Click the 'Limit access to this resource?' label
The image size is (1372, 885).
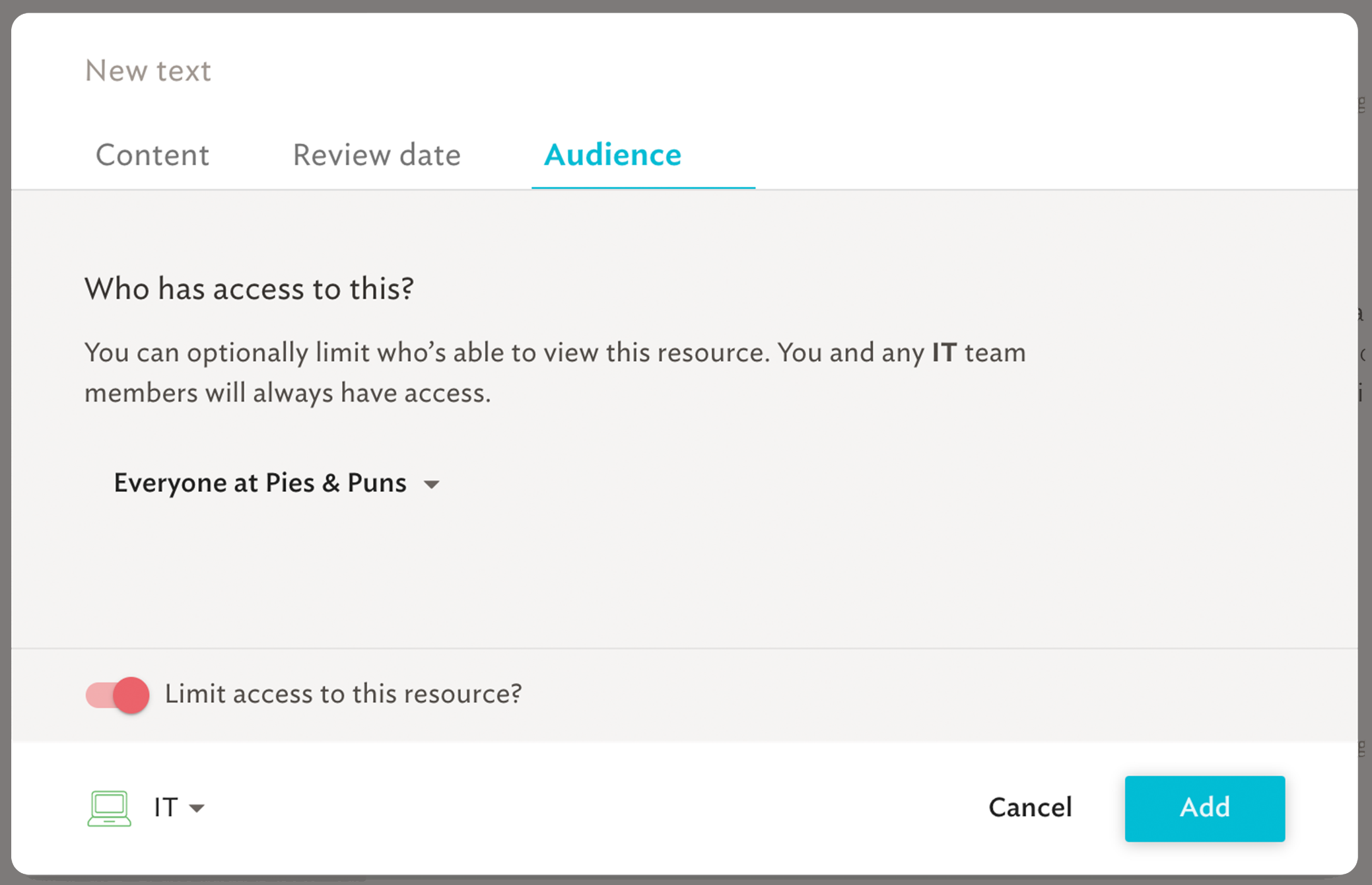click(343, 694)
